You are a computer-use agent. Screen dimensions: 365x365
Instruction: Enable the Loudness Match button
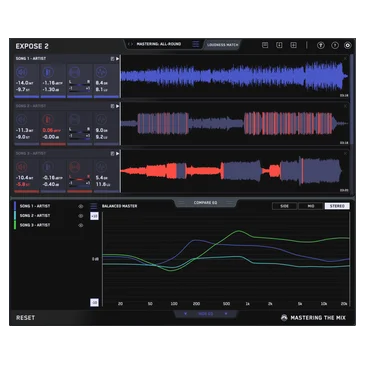tap(222, 45)
